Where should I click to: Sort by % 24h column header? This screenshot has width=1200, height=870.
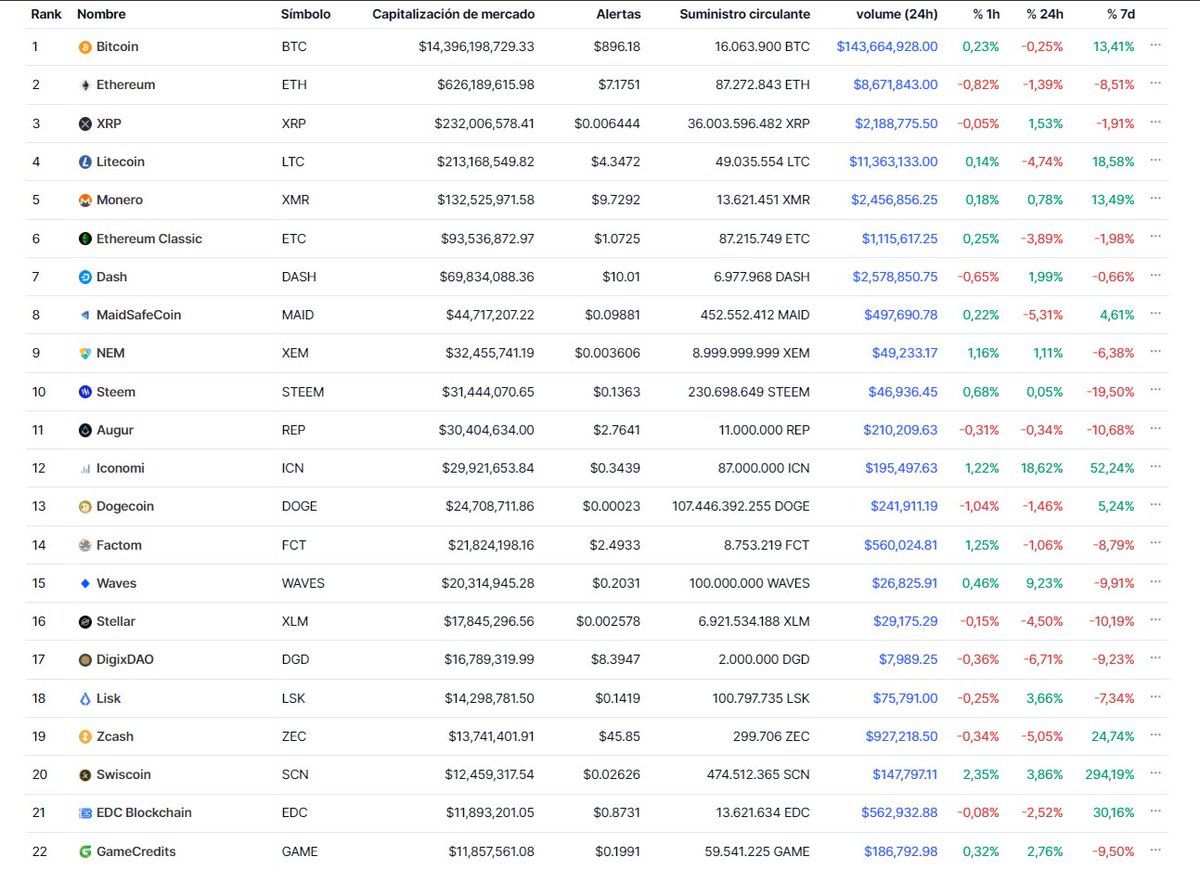point(1044,14)
